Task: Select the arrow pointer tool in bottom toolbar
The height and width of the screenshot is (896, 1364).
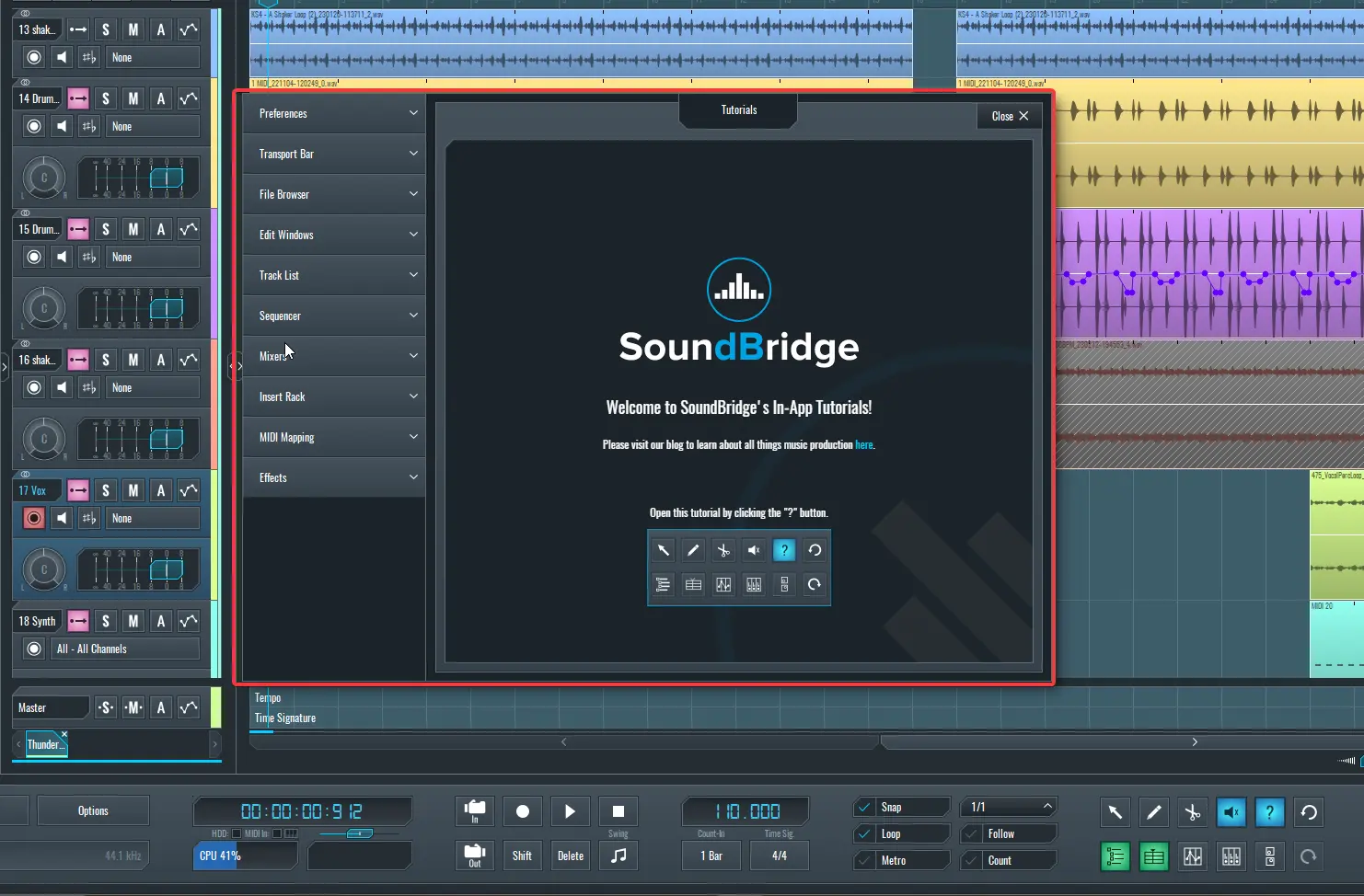Action: pyautogui.click(x=1115, y=812)
